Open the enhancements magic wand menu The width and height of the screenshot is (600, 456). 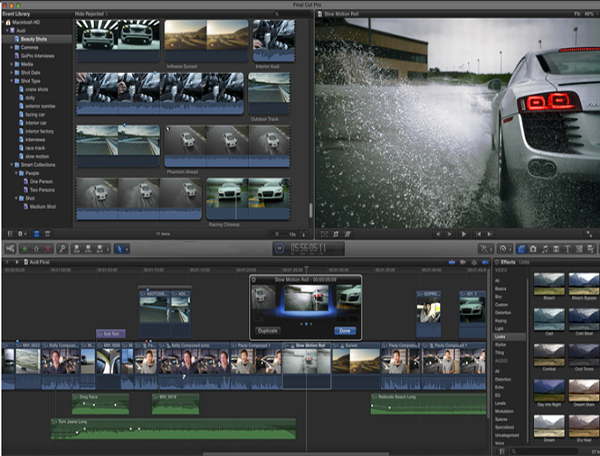pos(485,249)
